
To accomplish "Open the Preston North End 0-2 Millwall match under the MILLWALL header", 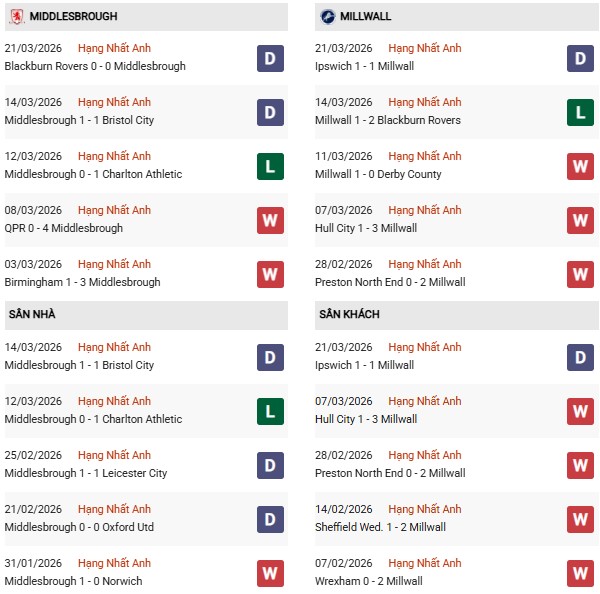I will pyautogui.click(x=391, y=282).
